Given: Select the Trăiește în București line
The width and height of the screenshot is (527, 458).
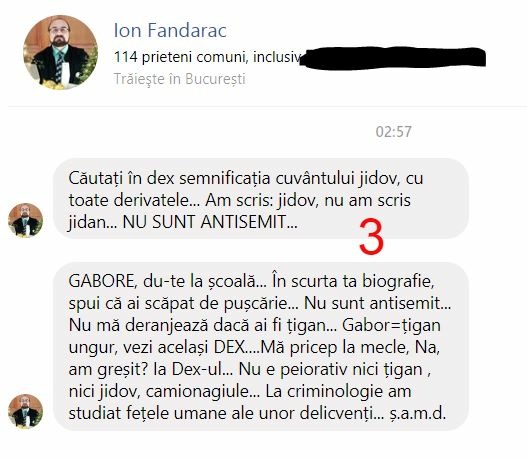Looking at the screenshot, I should tap(179, 79).
